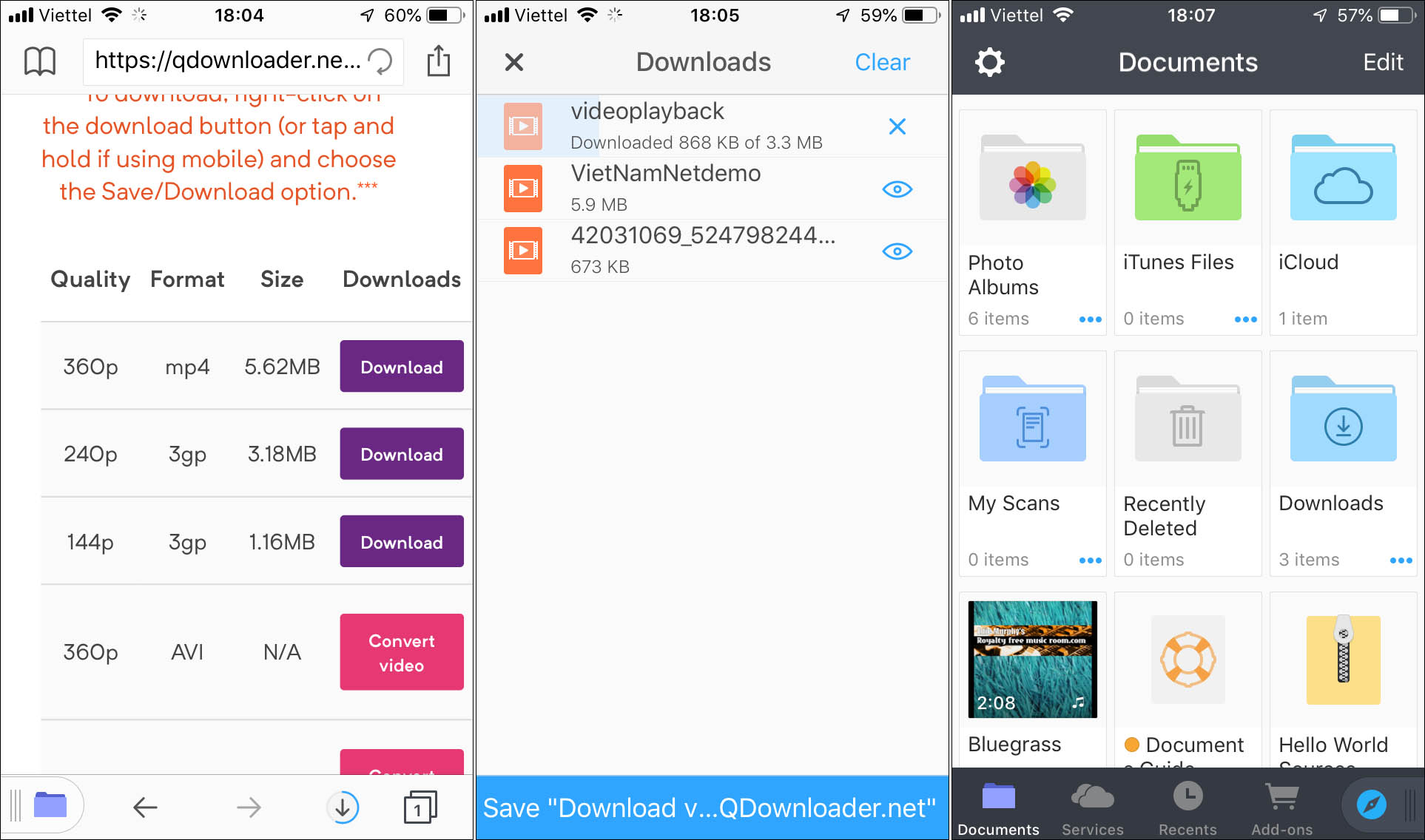Tap the 18:07 clock in status bar

tap(1190, 15)
